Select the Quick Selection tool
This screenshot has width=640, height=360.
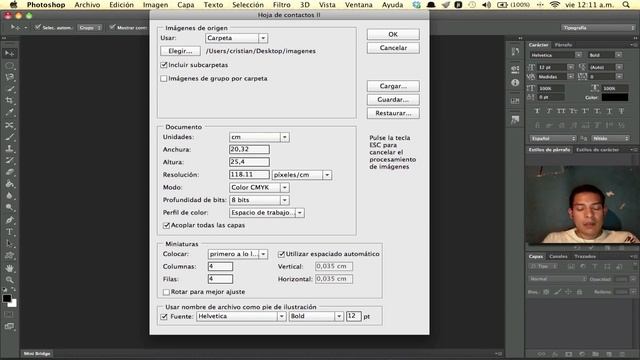9,89
